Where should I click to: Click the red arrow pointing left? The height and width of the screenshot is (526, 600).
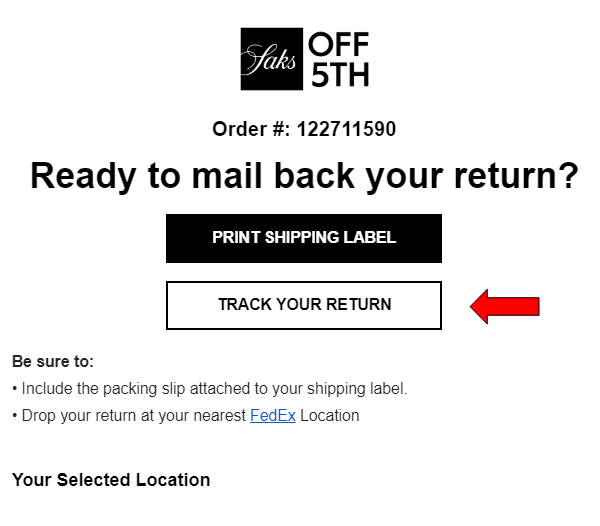click(x=505, y=305)
